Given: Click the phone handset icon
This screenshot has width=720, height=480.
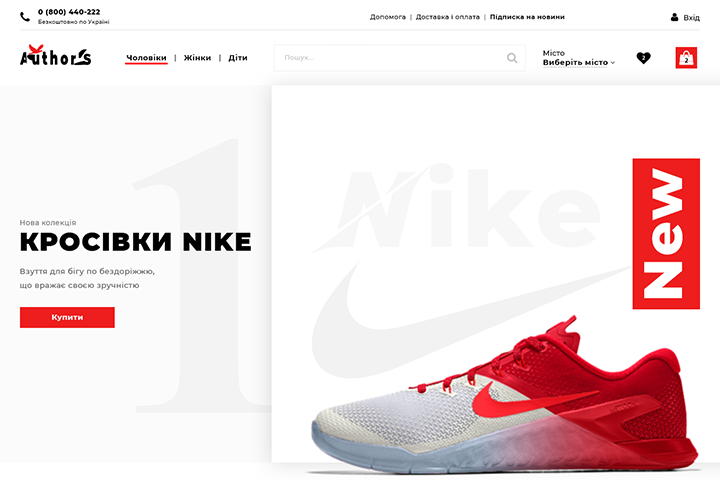Looking at the screenshot, I should (x=25, y=17).
